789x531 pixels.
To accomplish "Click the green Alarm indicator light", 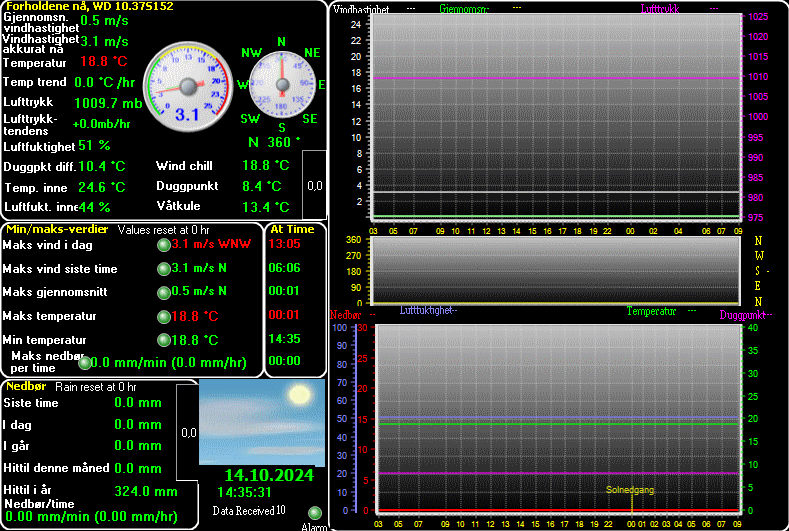I will [x=315, y=513].
